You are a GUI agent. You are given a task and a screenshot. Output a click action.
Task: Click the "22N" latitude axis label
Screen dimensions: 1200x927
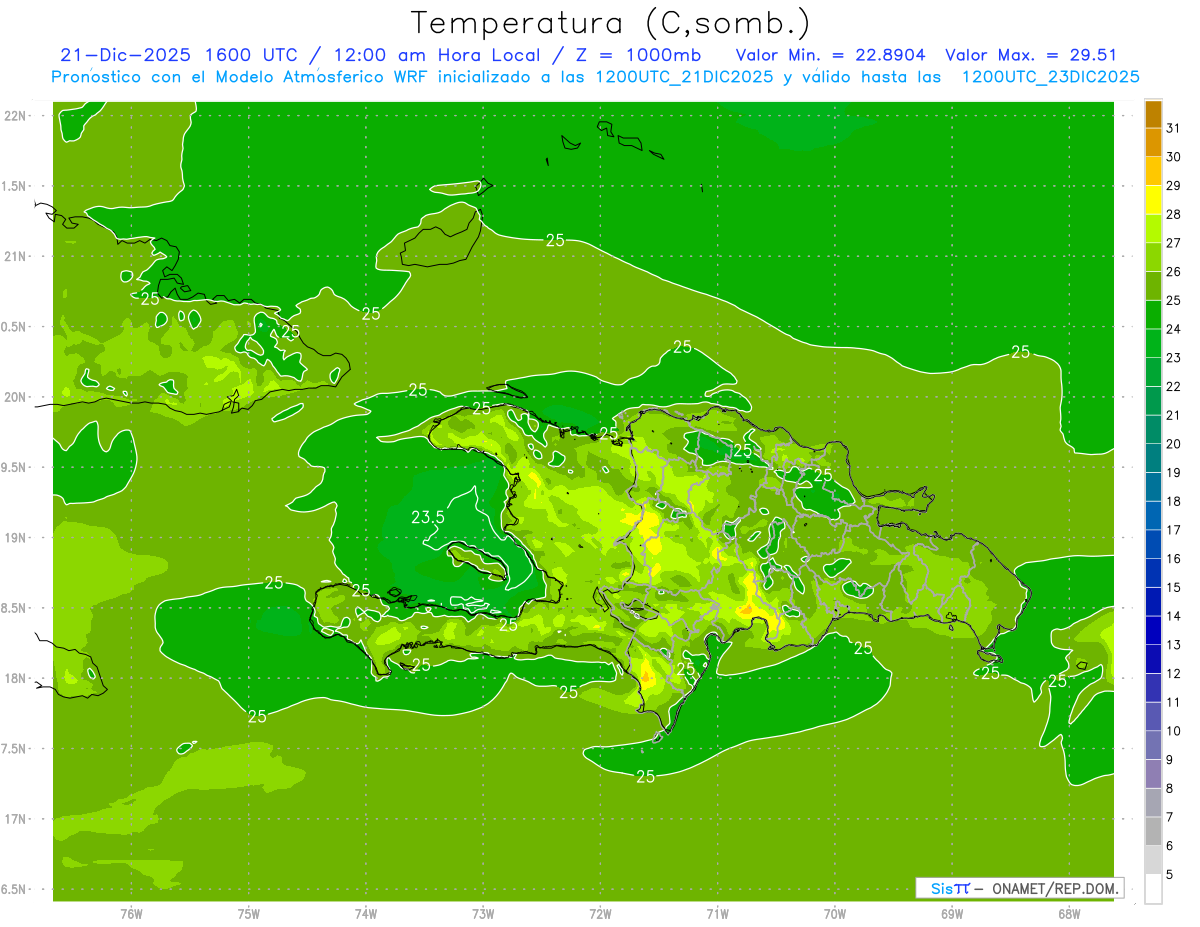click(16, 116)
